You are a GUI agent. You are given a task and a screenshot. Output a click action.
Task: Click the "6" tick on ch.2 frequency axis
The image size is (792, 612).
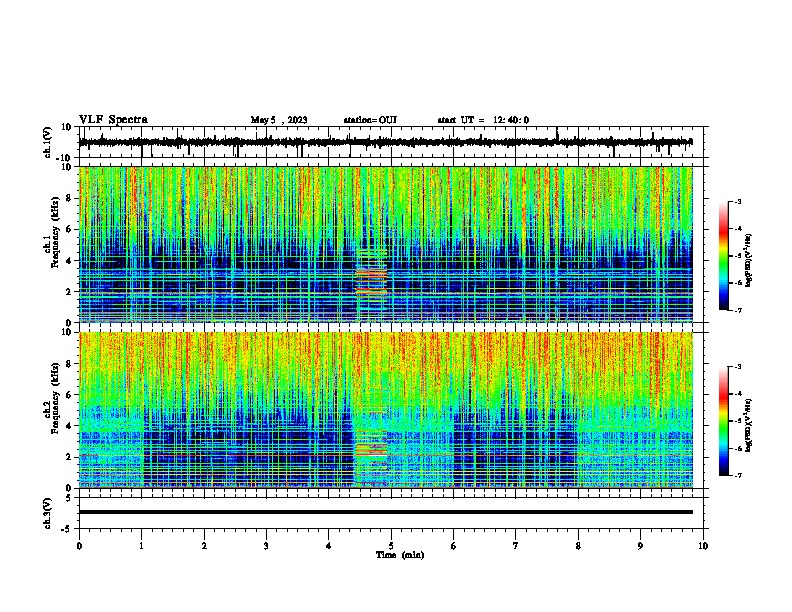click(70, 394)
